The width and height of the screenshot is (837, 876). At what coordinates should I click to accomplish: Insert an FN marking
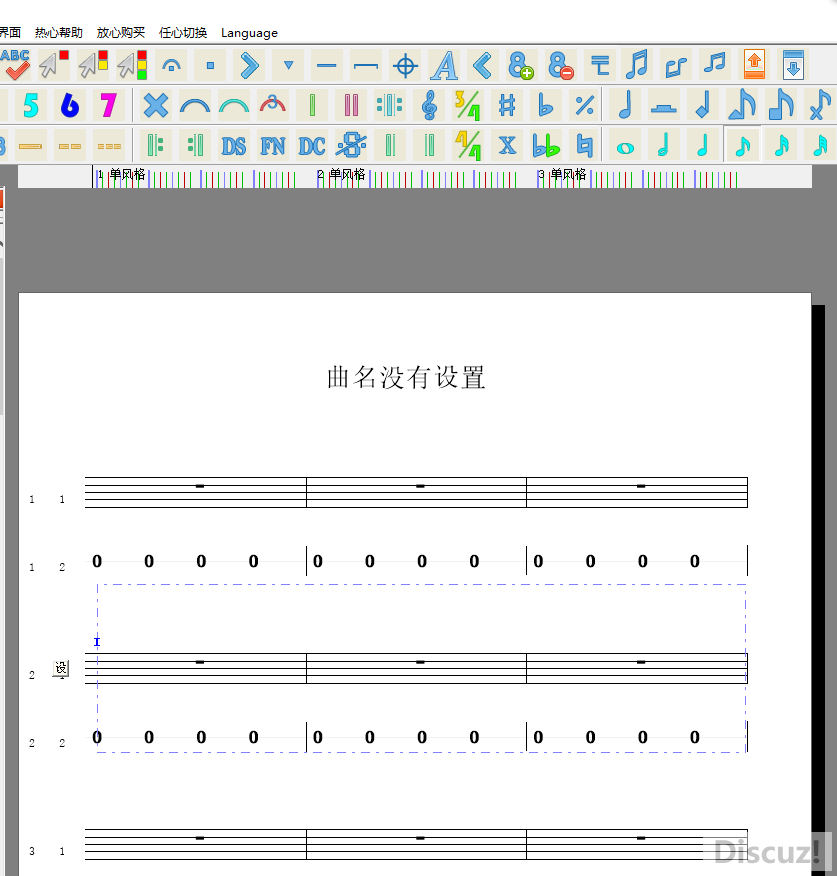pos(273,146)
